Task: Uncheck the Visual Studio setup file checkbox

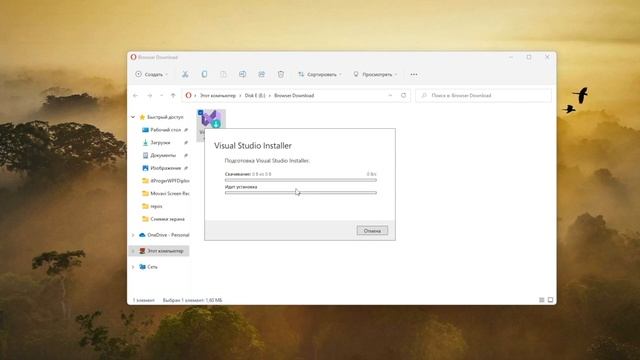Action: point(200,113)
